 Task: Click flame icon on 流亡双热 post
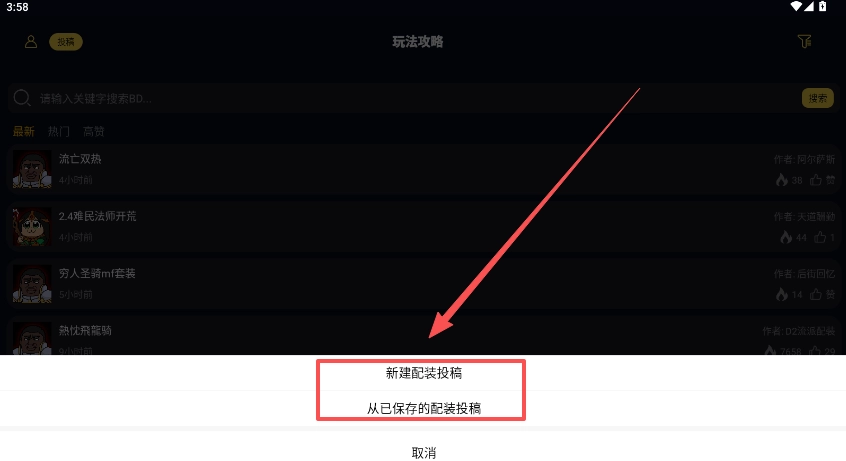pyautogui.click(x=782, y=180)
